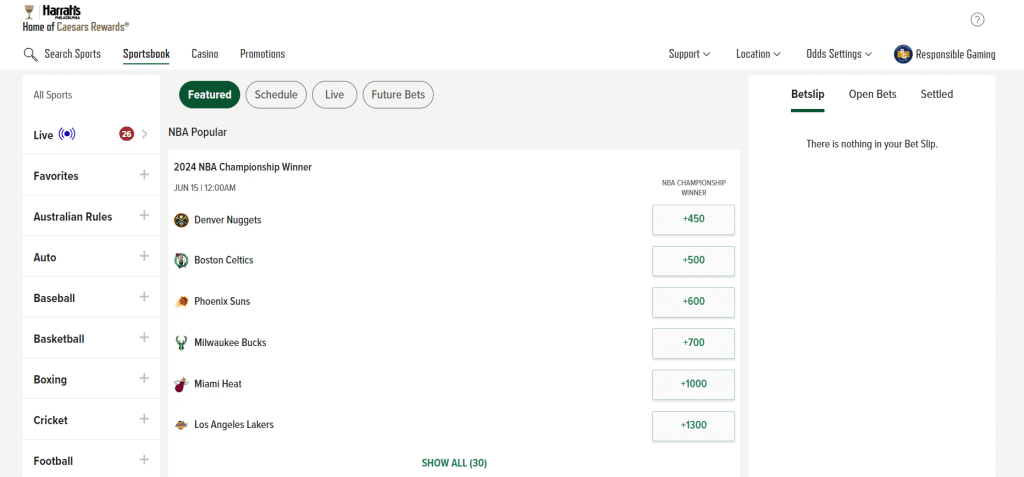Open Live section chevron arrow
Image resolution: width=1024 pixels, height=477 pixels.
[x=145, y=134]
